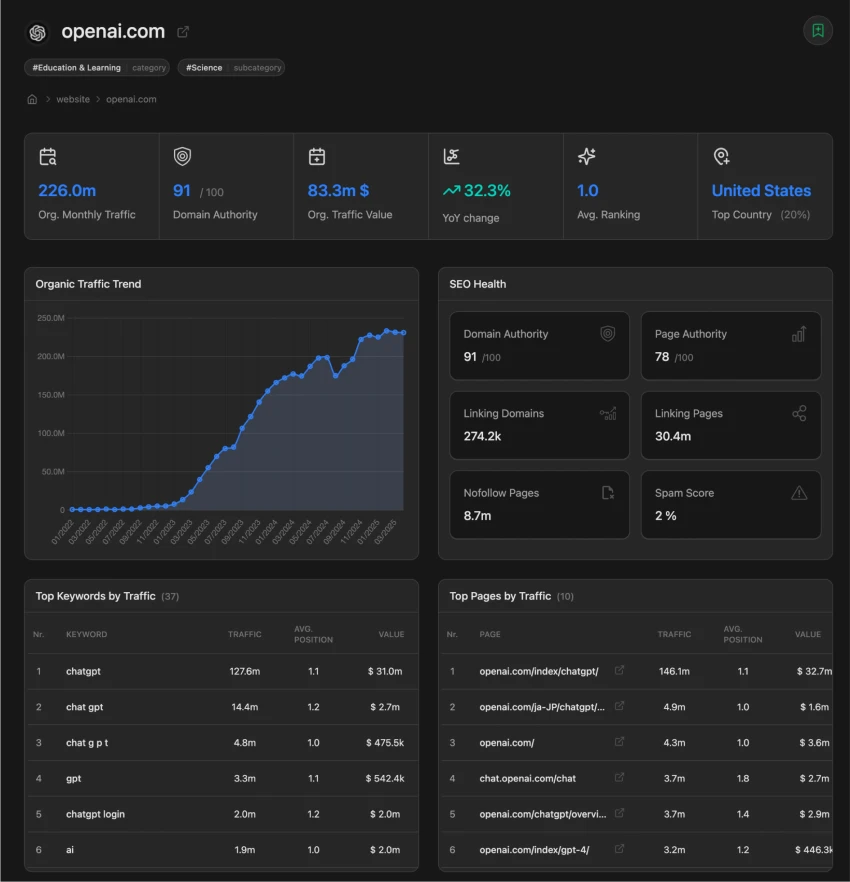The width and height of the screenshot is (850, 882).
Task: Click openai.com/index/chatgpt/ page text
Action: click(538, 671)
